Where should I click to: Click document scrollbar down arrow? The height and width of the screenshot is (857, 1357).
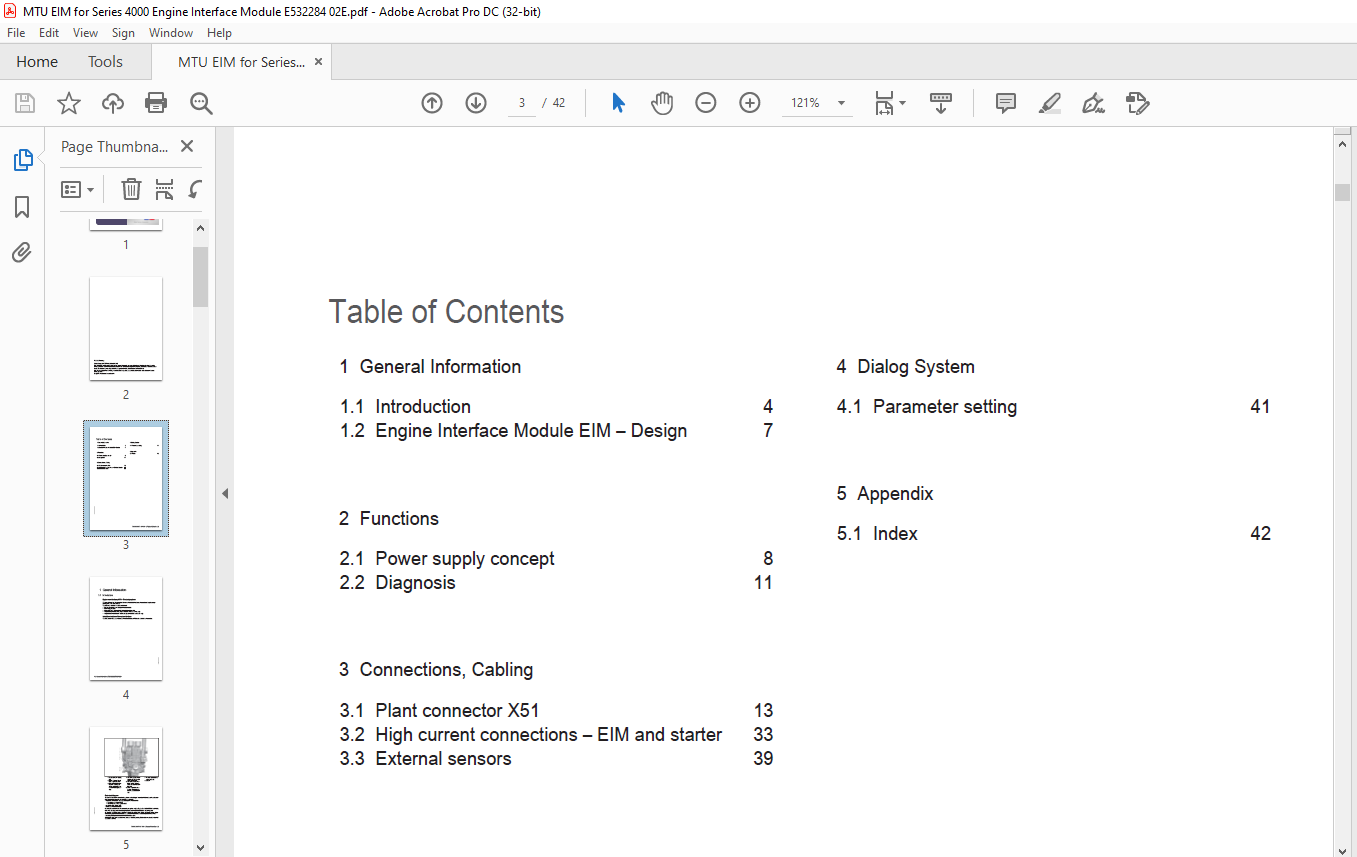pos(1342,849)
